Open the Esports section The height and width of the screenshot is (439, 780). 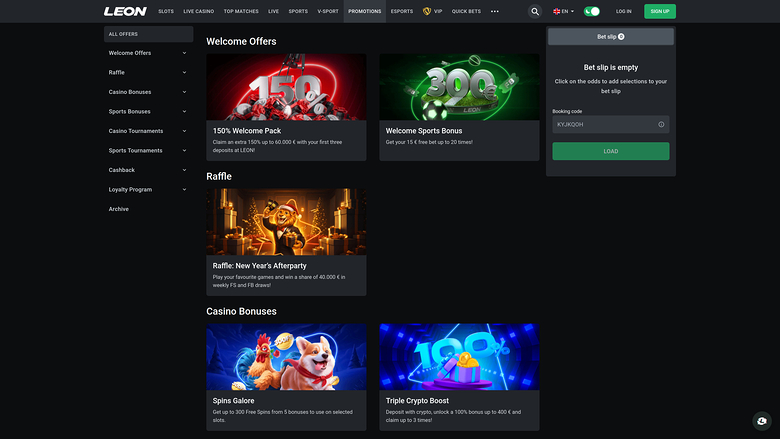coord(401,11)
